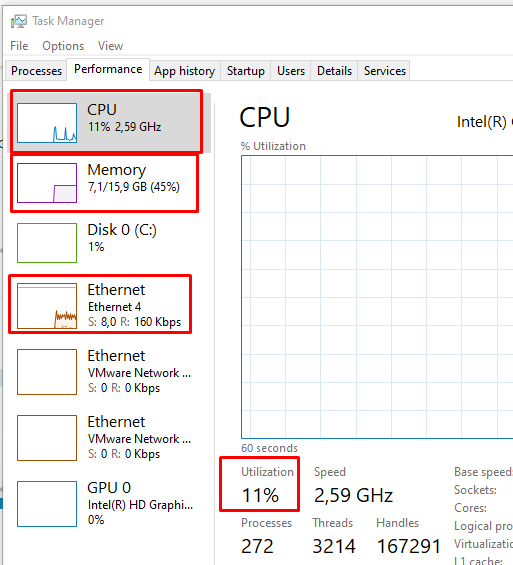Open the first VMware Network Ethernet entry
Image resolution: width=513 pixels, height=565 pixels.
point(104,372)
